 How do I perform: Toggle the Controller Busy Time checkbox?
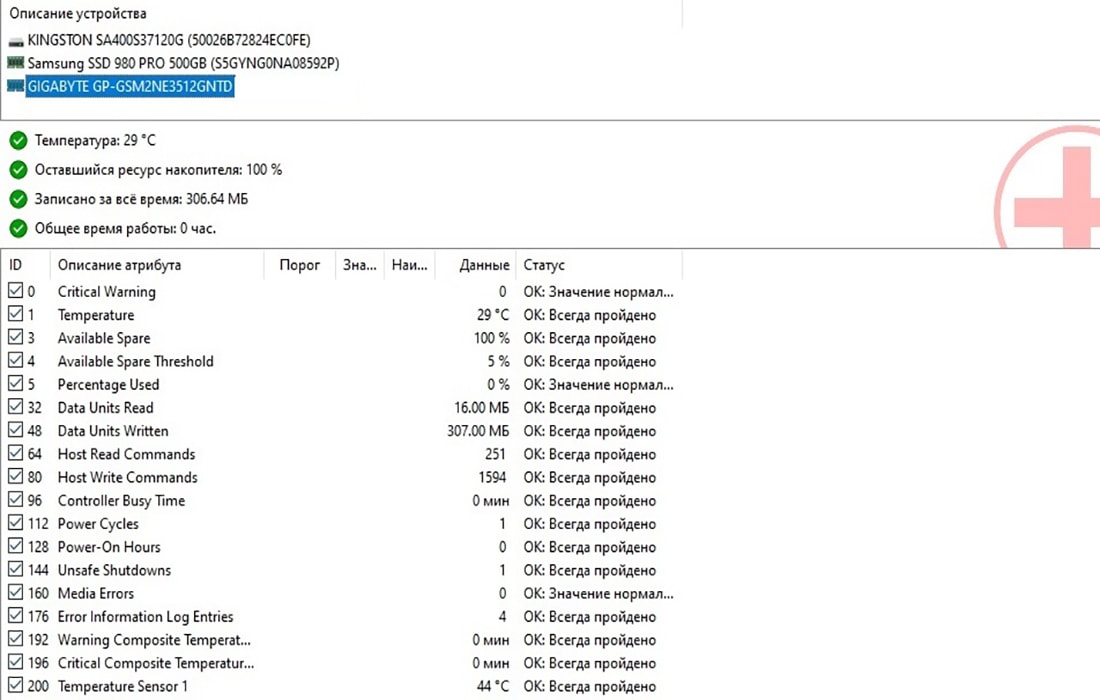(x=15, y=499)
